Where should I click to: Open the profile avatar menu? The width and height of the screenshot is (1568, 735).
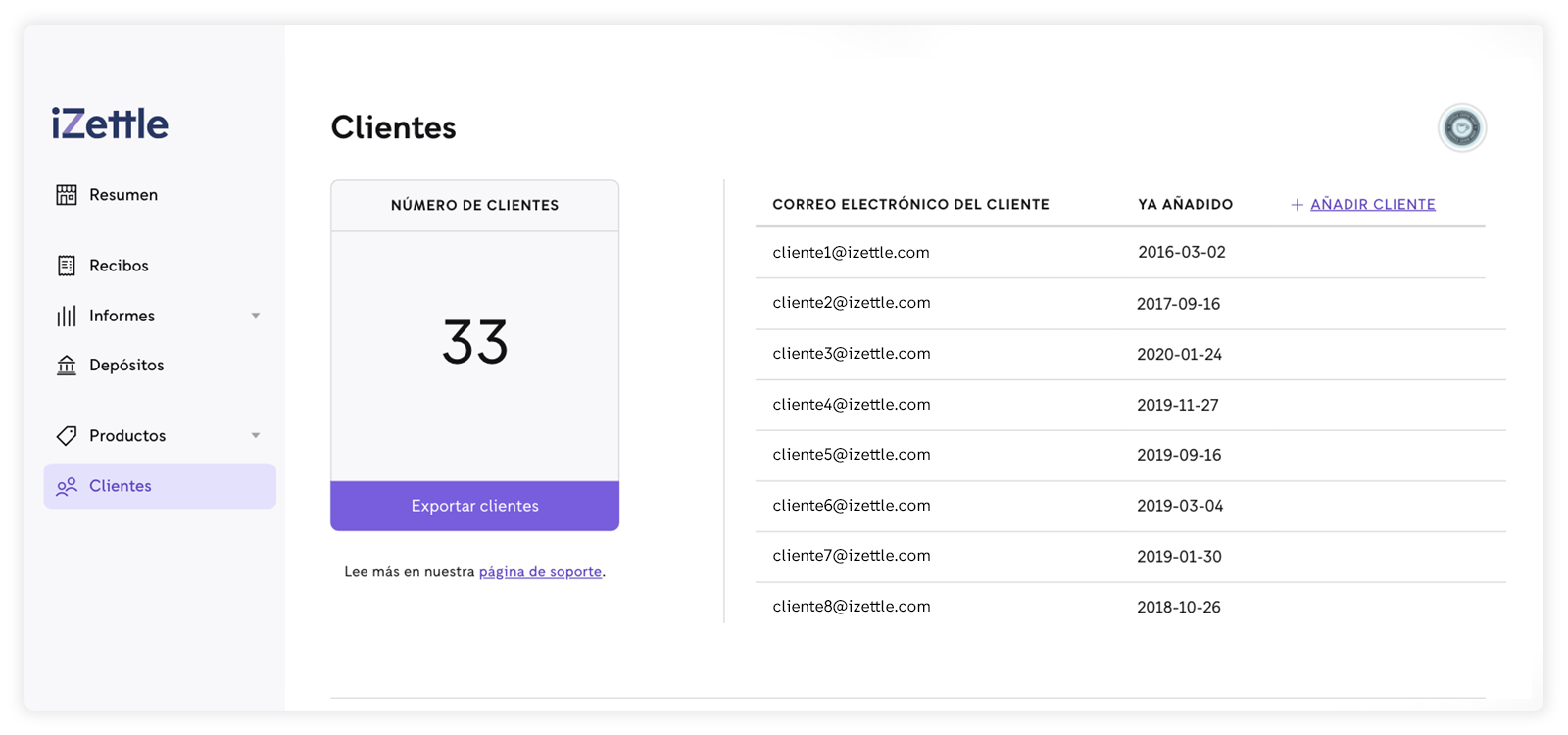[x=1461, y=128]
